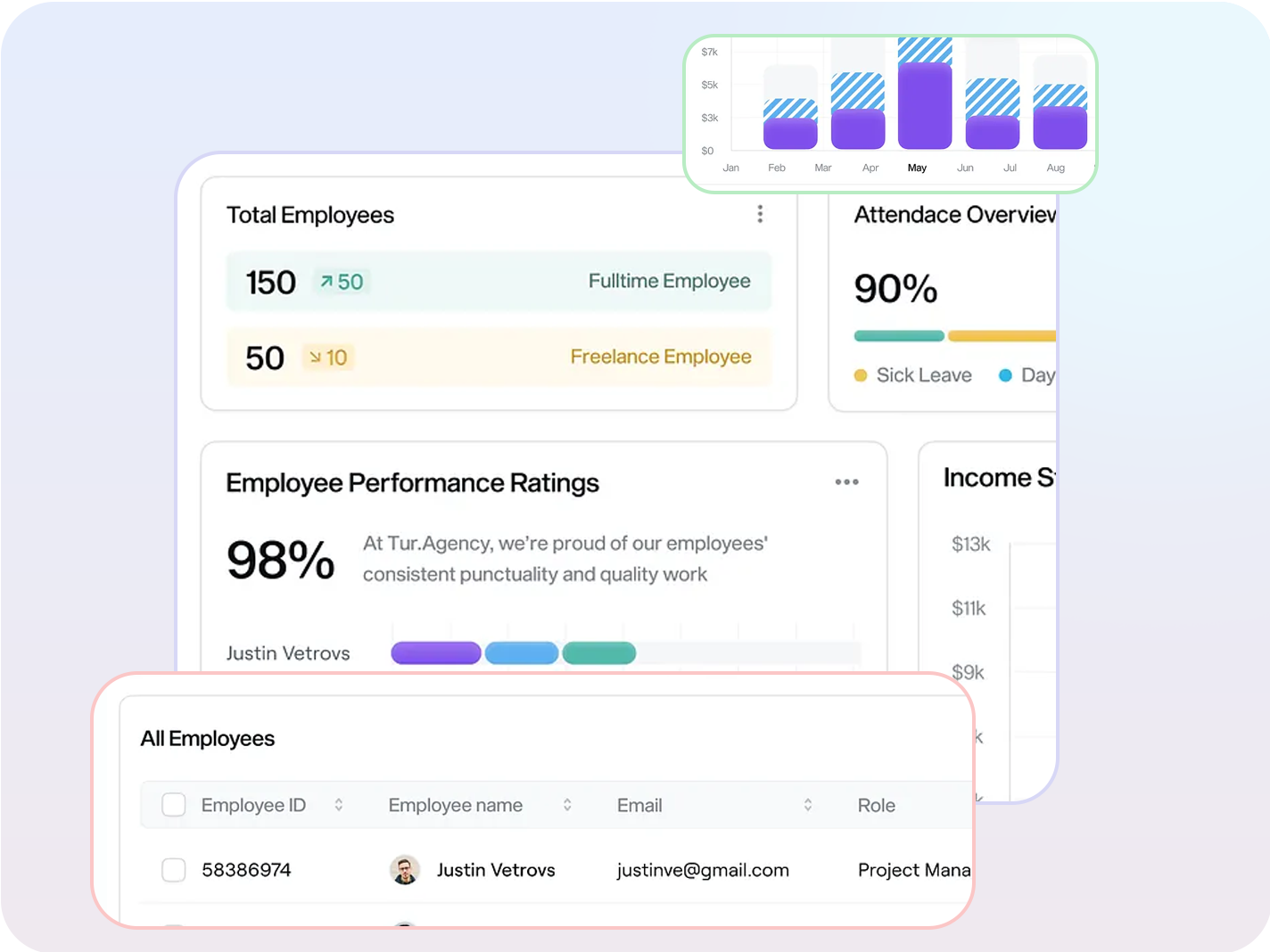Open the Fulltime Employee row
This screenshot has width=1270, height=952.
(x=669, y=282)
